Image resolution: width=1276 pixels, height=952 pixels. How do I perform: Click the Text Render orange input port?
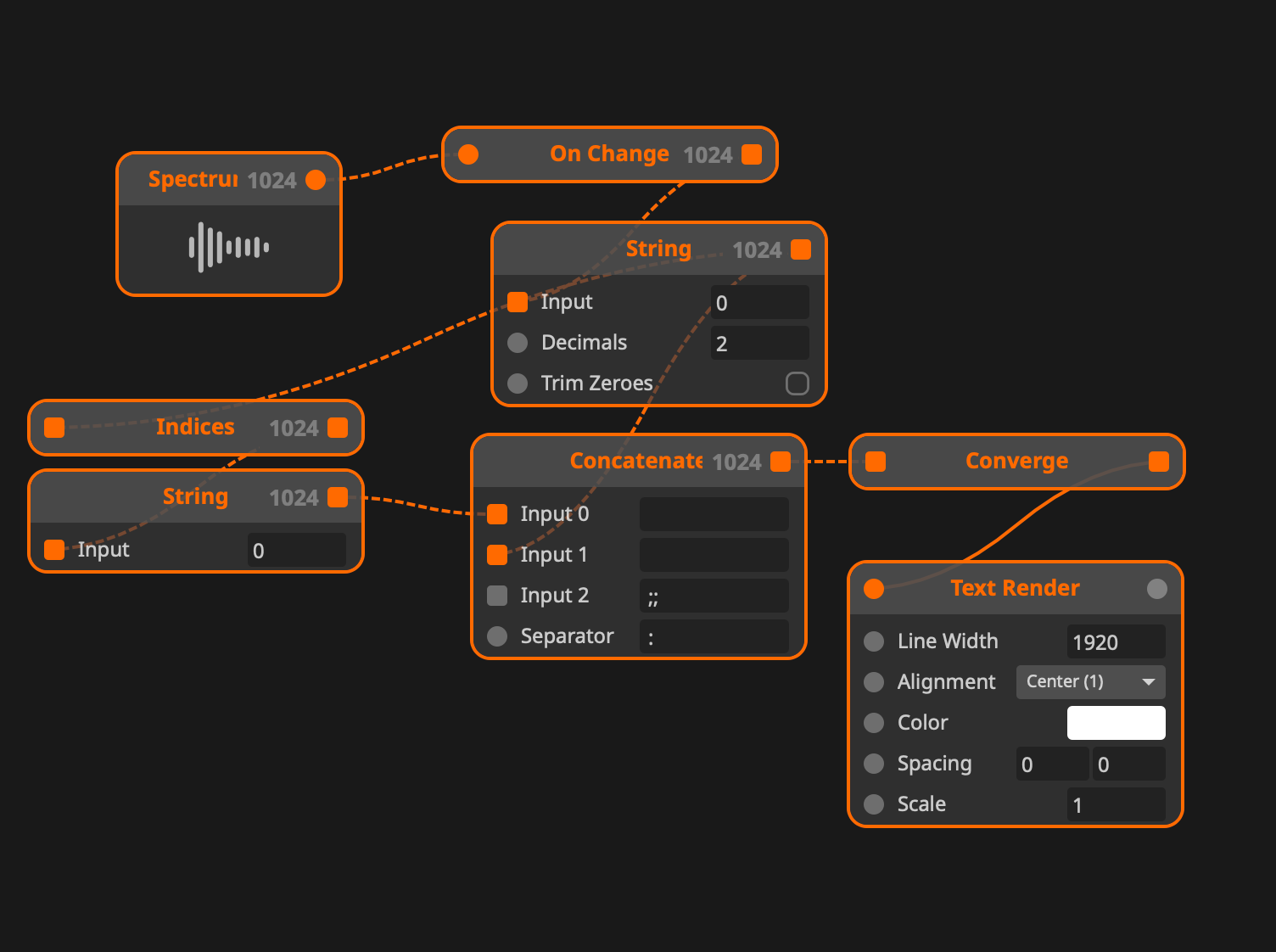pyautogui.click(x=874, y=589)
